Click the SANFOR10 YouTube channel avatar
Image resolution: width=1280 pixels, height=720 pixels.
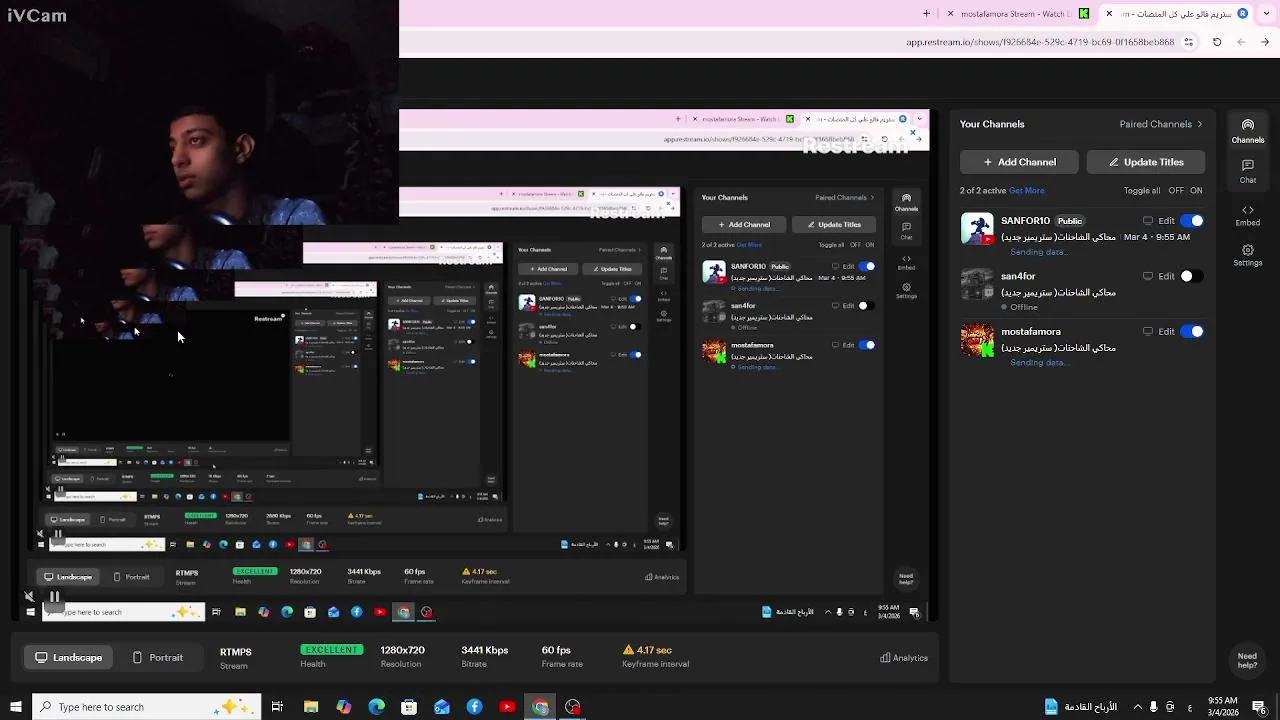[977, 229]
